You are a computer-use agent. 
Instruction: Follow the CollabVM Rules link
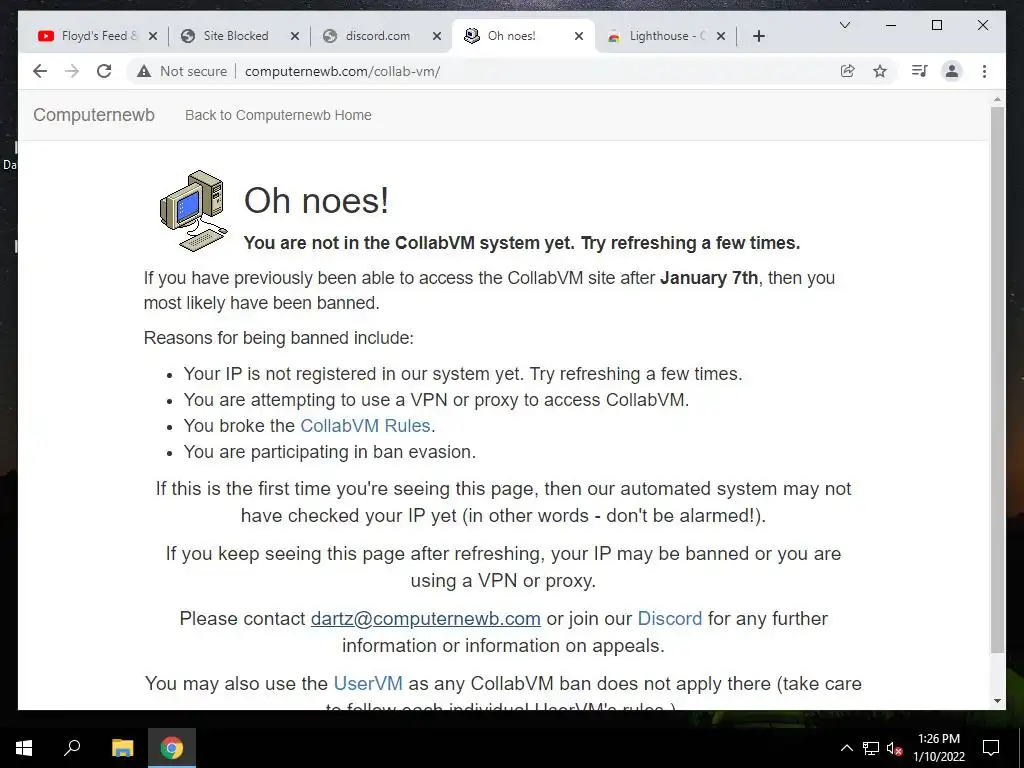tap(365, 426)
